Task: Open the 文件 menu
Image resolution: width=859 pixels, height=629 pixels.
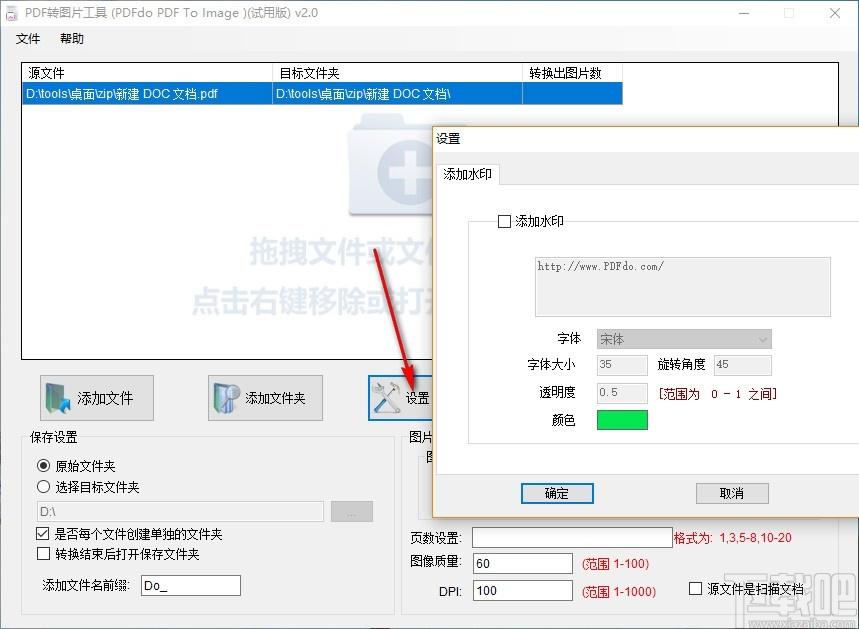Action: click(x=28, y=39)
